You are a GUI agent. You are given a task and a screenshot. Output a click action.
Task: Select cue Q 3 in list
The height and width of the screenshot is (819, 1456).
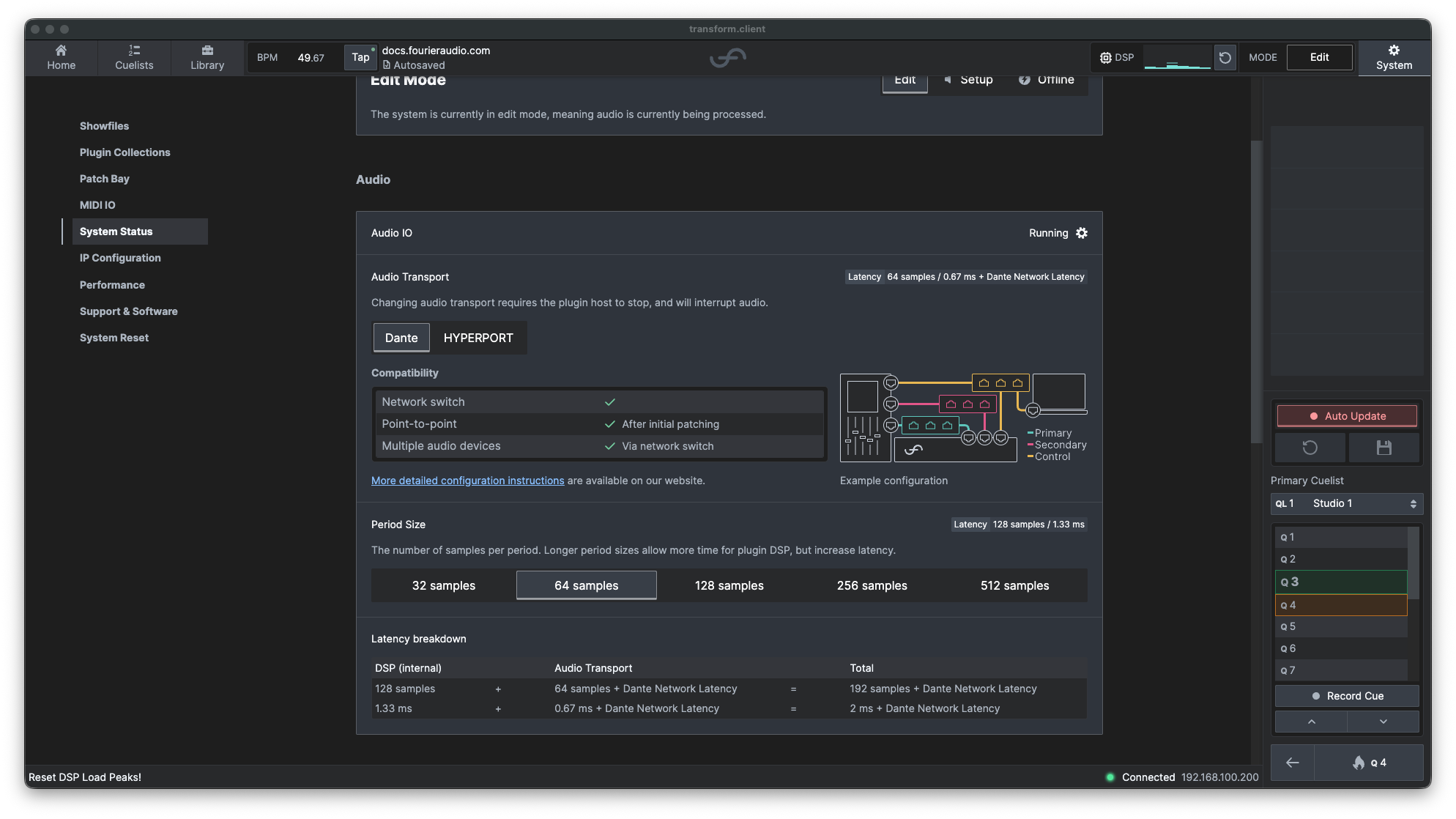click(x=1340, y=582)
